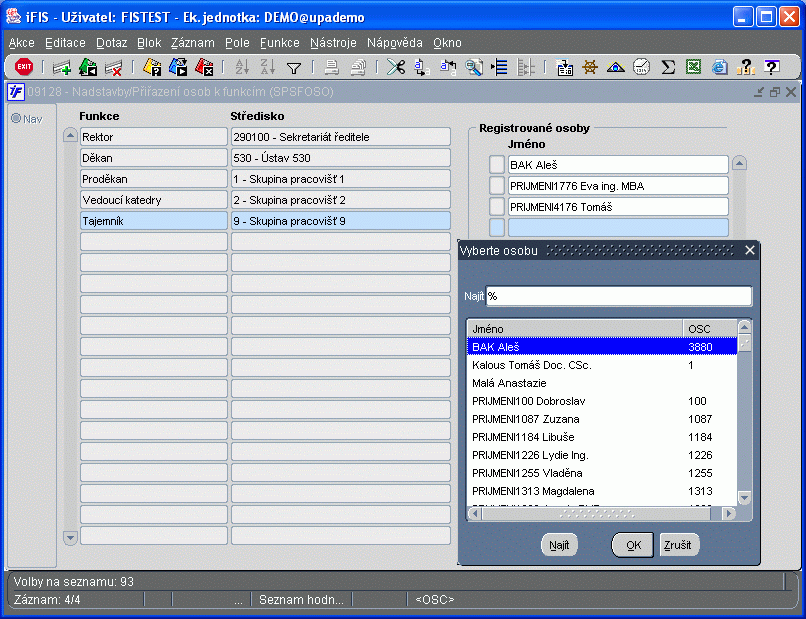
Task: Click the sigma sum icon
Action: click(x=668, y=67)
